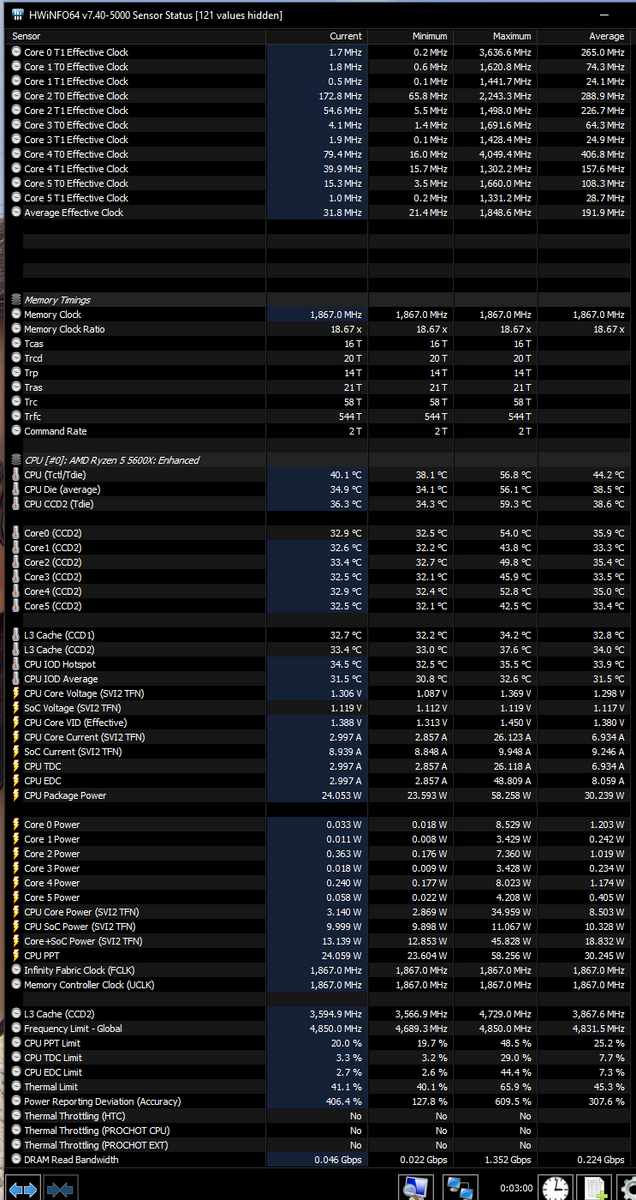Click thermometer icon of CPU IOD Hotspot

point(16,664)
